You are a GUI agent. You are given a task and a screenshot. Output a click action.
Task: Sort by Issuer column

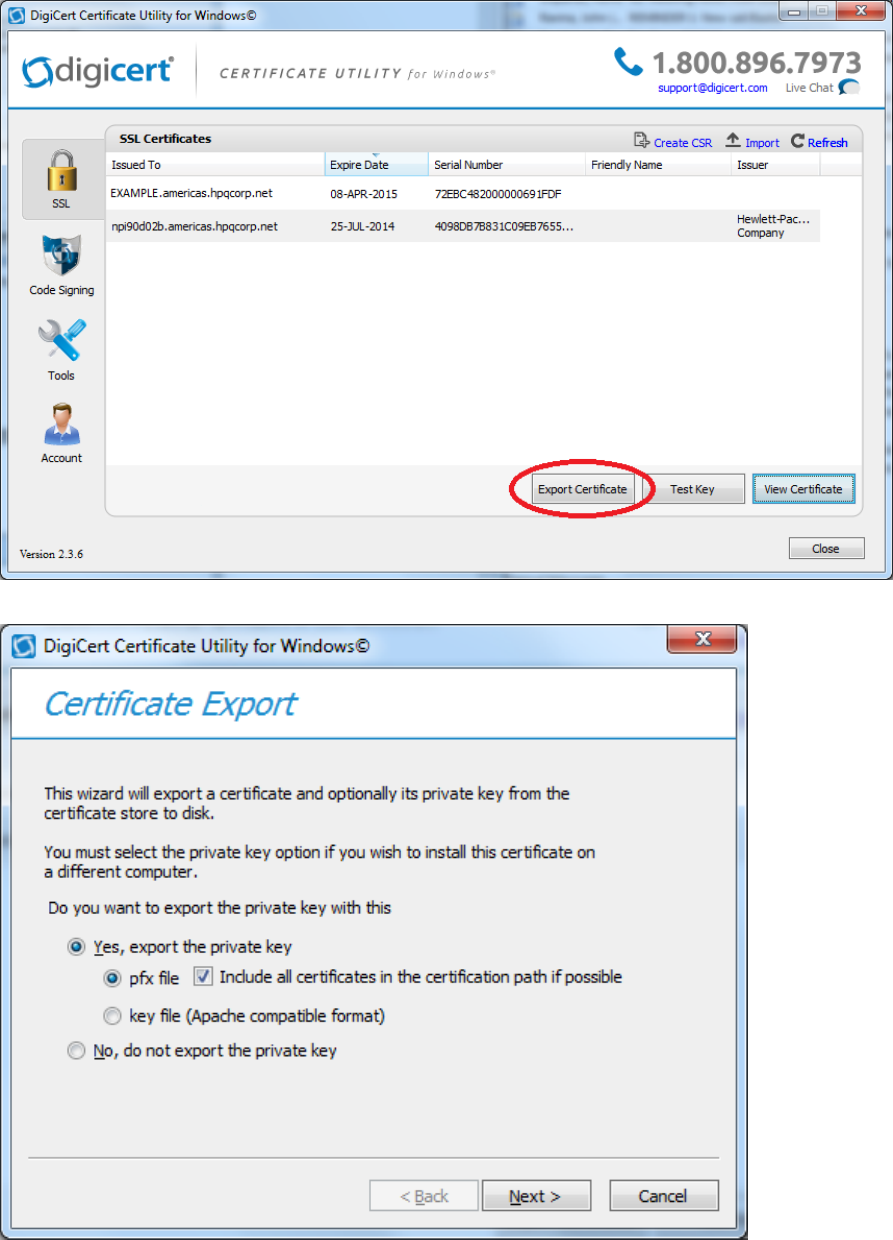click(x=775, y=165)
